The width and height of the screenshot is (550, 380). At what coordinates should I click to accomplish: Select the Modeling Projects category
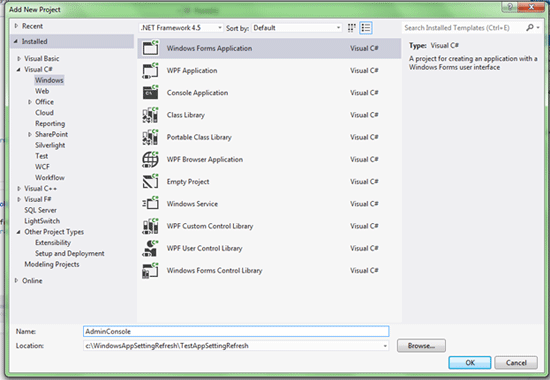(x=52, y=264)
